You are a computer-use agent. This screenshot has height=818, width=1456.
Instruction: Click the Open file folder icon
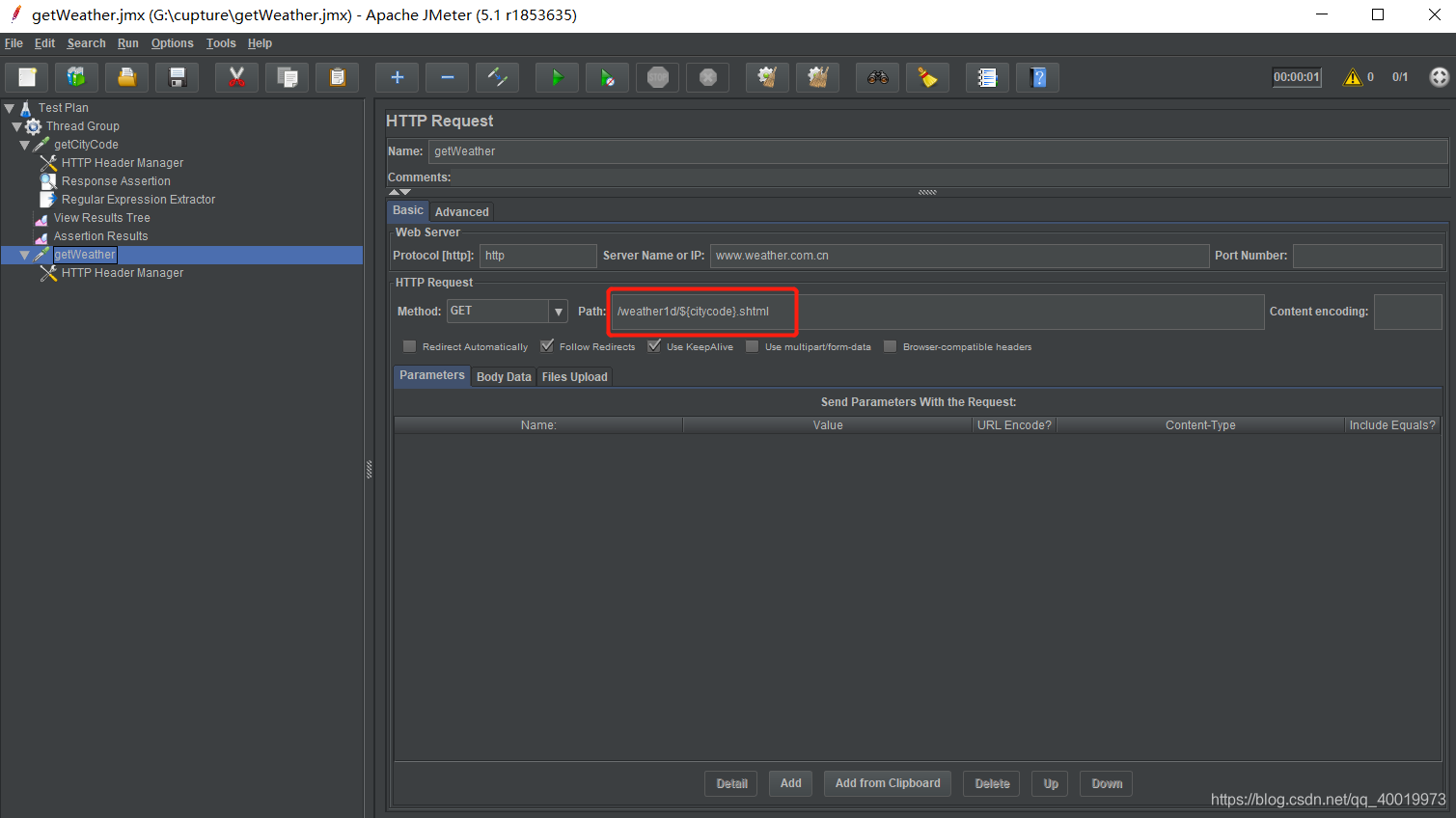[x=127, y=77]
